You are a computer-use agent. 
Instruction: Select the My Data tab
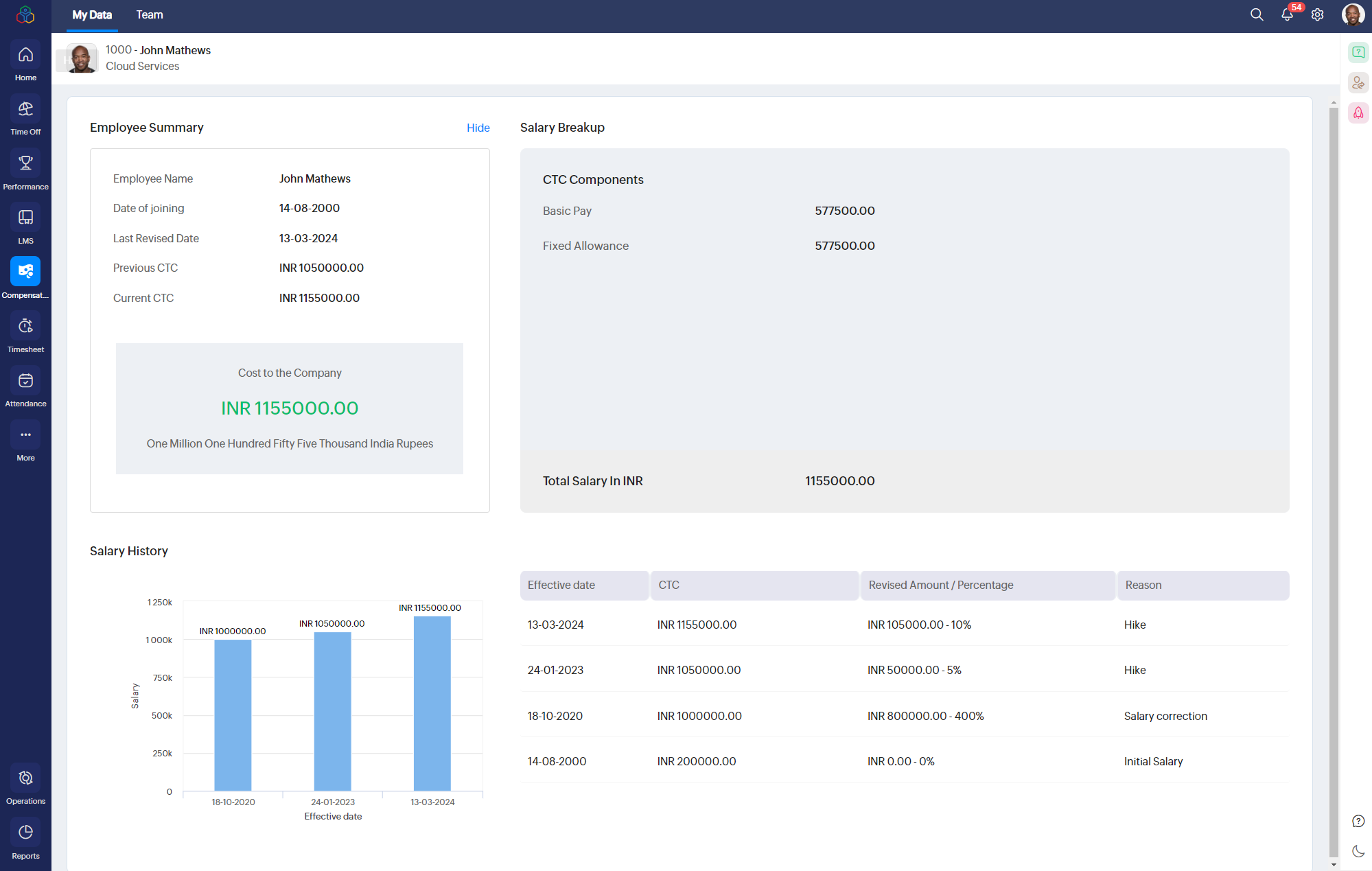point(92,15)
